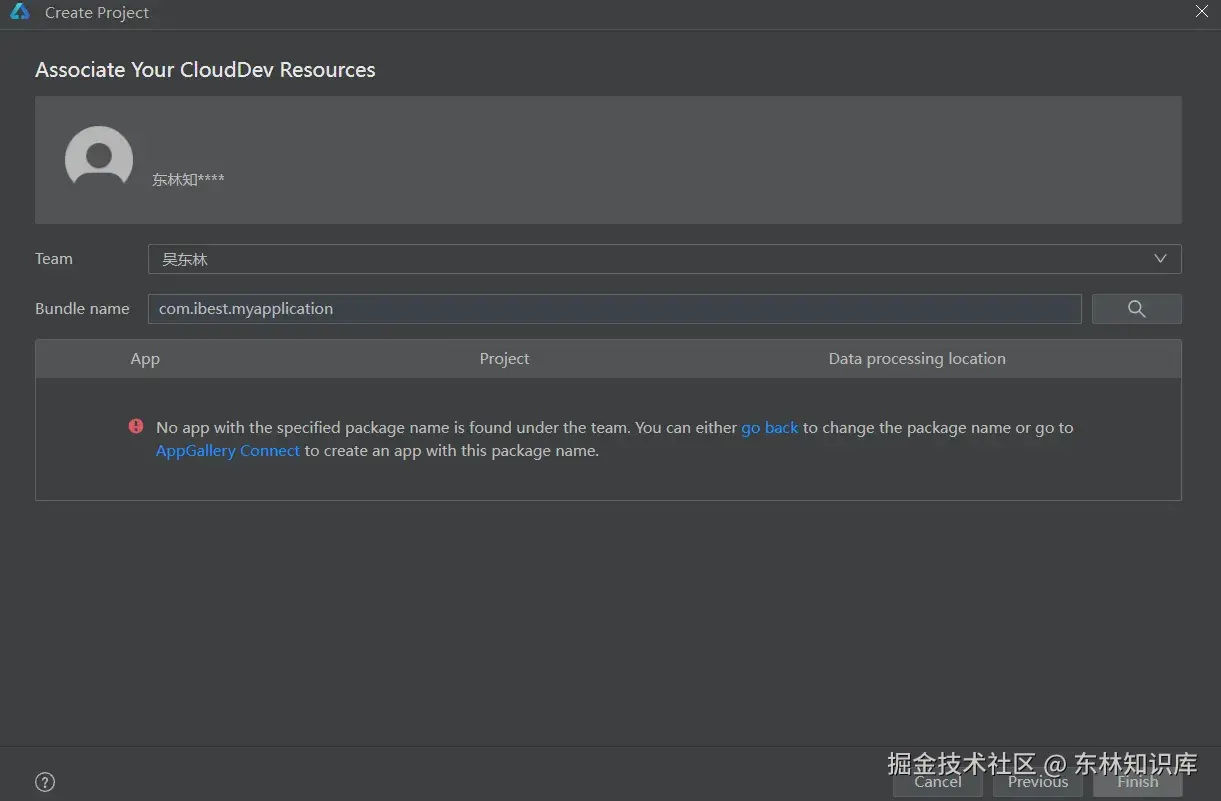Focus the Bundle name input field
The width and height of the screenshot is (1221, 801).
point(614,309)
